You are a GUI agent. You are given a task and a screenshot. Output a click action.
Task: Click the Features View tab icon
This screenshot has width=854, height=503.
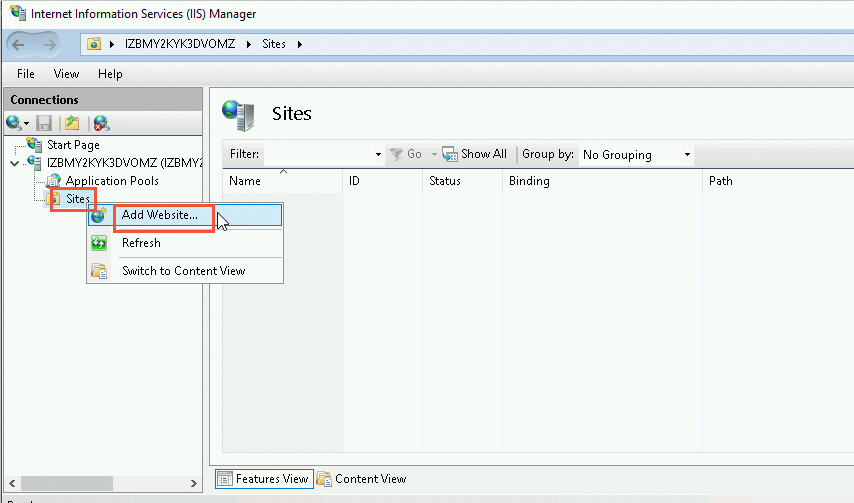[224, 479]
